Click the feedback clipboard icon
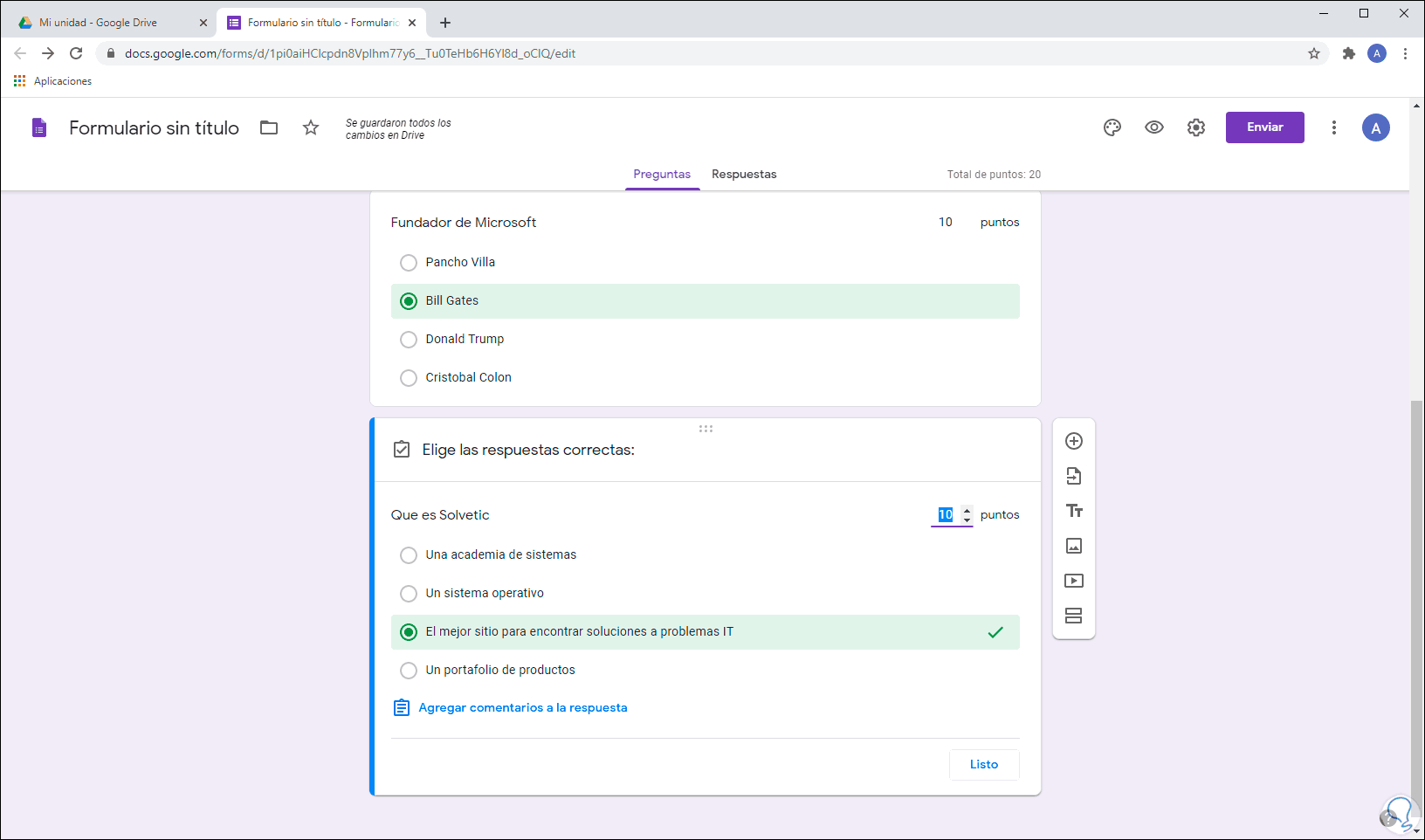 tap(402, 707)
